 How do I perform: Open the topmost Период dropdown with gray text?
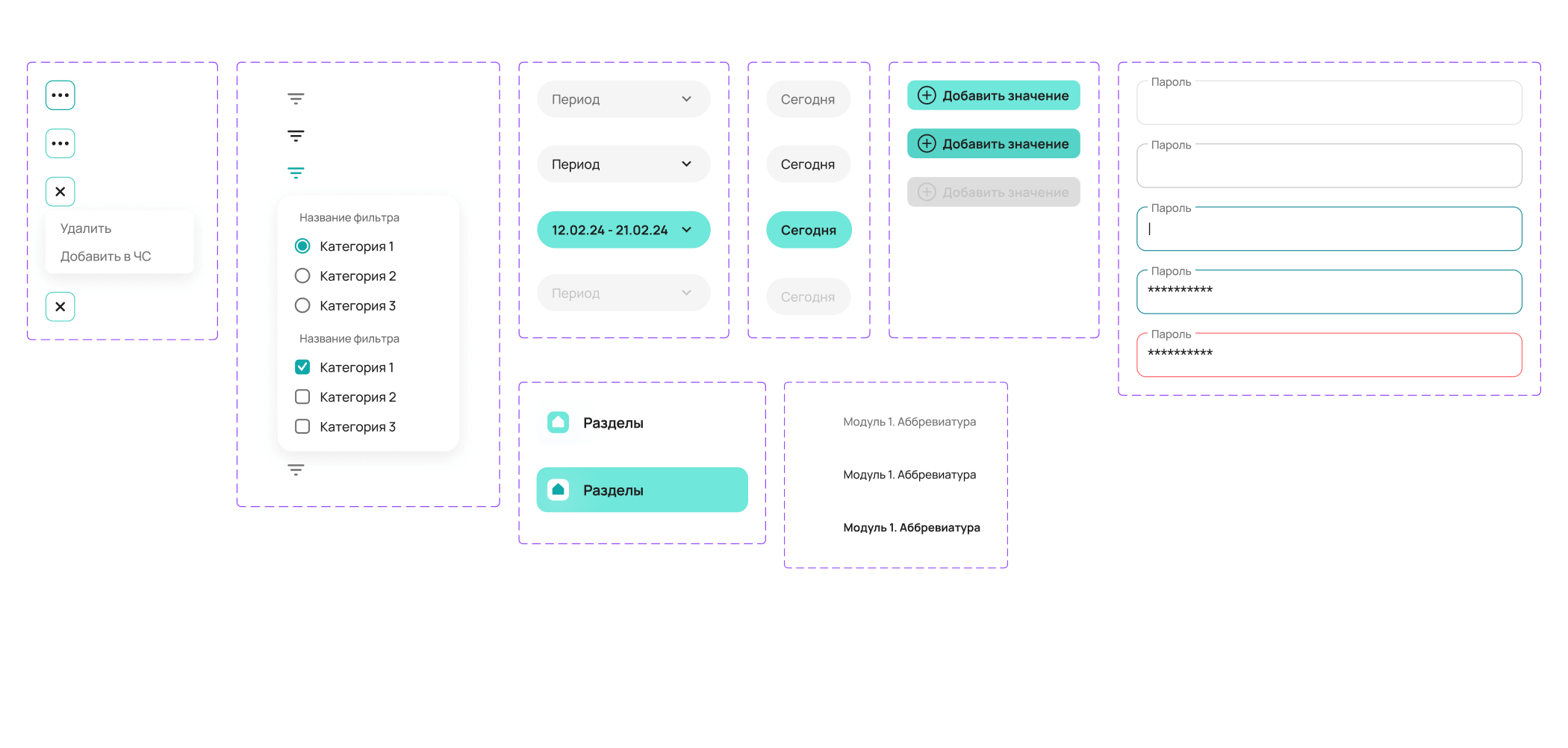[623, 99]
